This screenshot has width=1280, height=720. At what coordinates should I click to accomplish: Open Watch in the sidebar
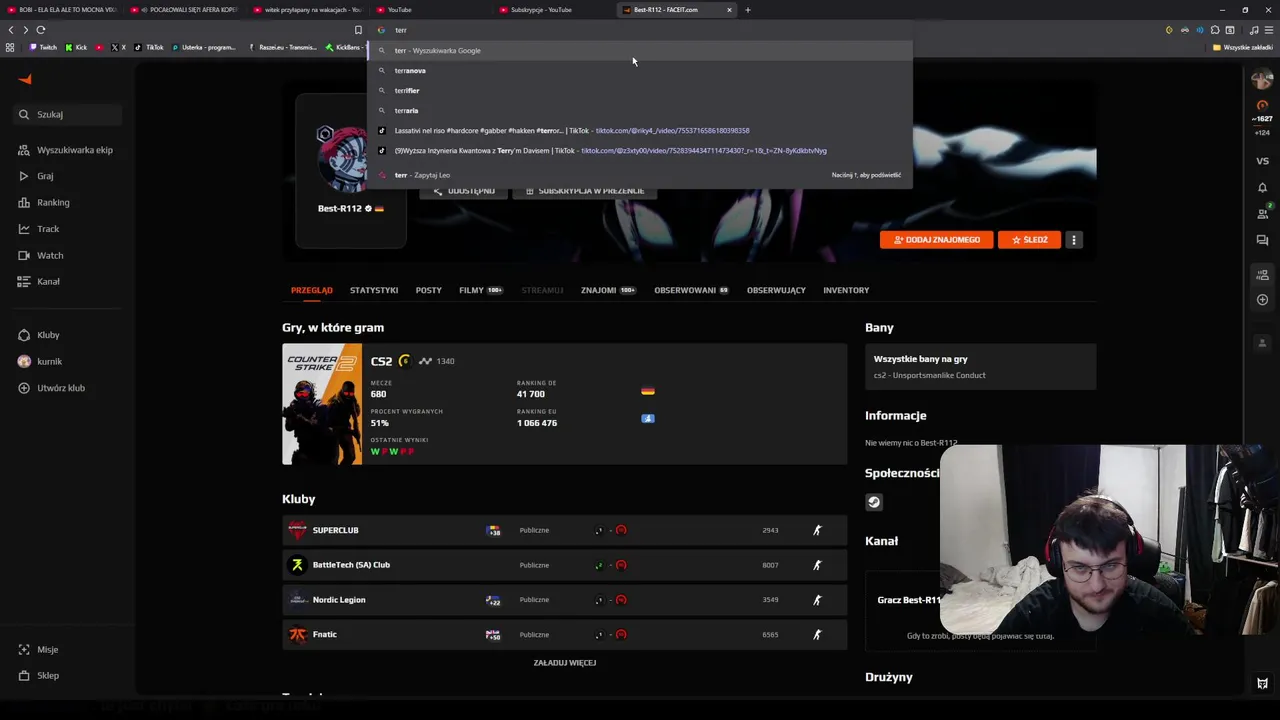[x=40, y=255]
